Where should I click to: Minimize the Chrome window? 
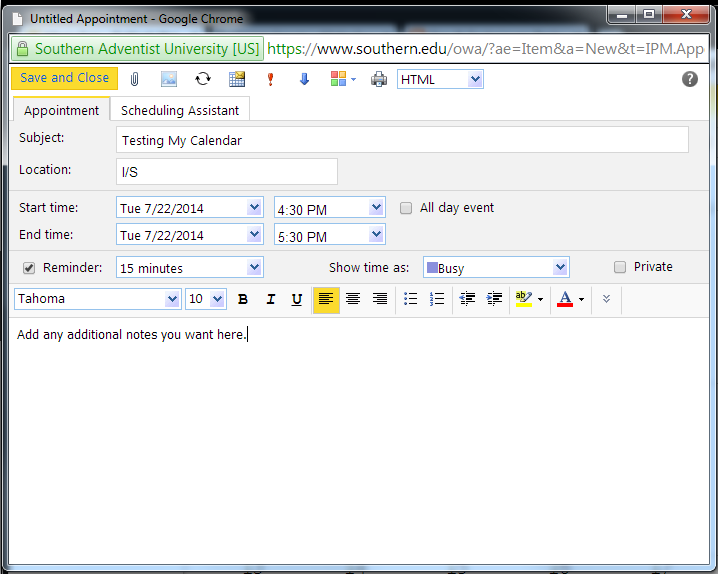621,15
